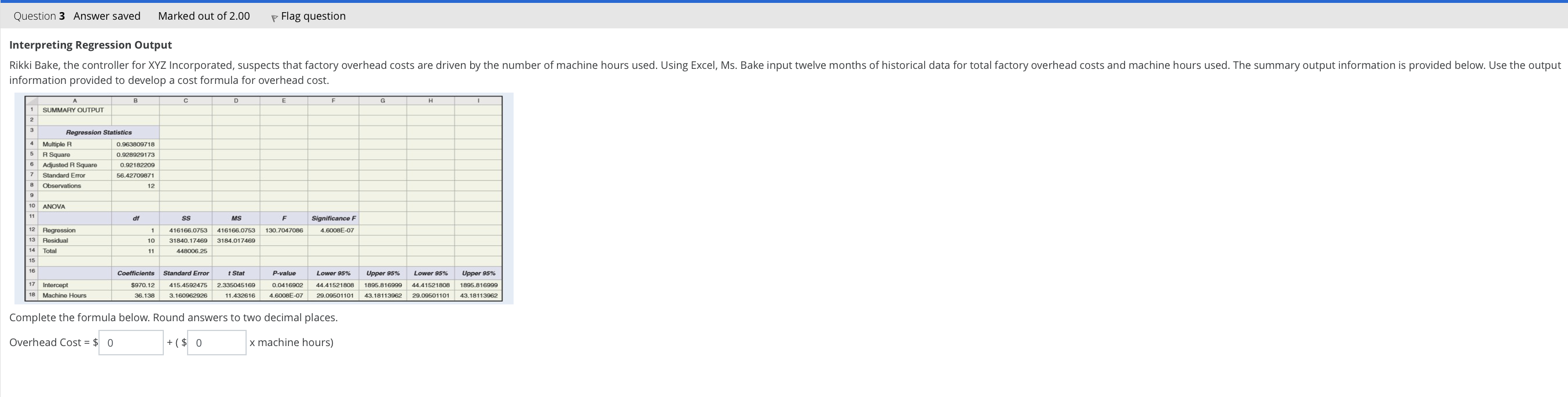This screenshot has height=397, width=1568.
Task: Click the 'Overhead Cost = $' label
Action: pos(54,342)
